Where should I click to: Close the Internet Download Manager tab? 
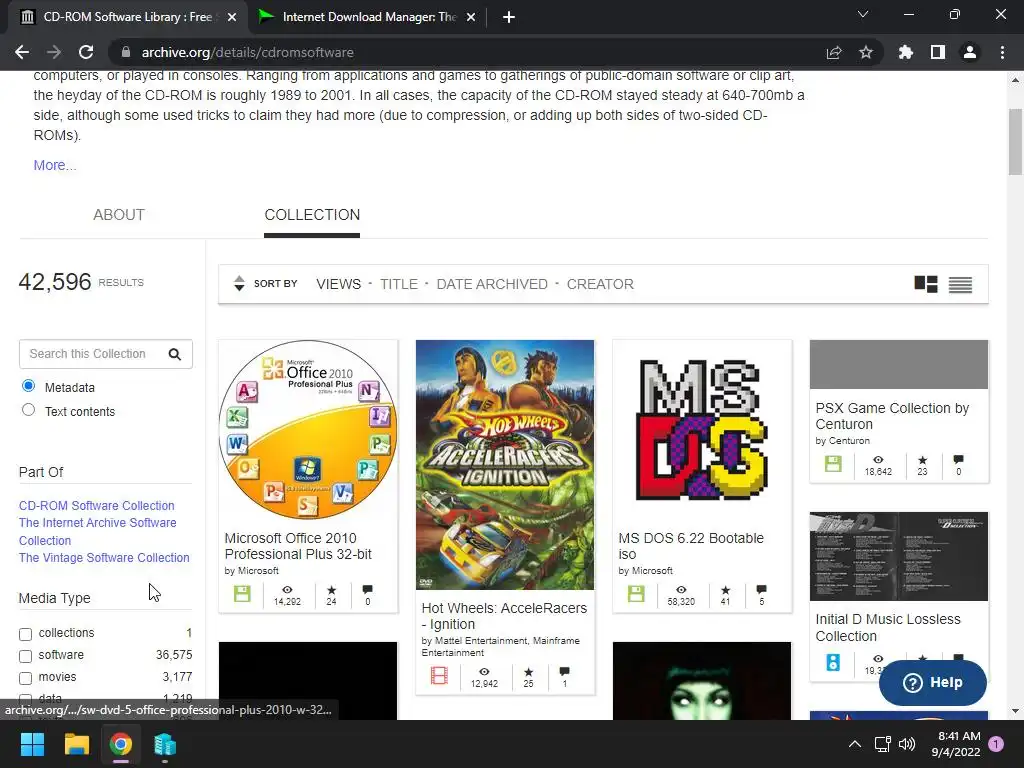click(x=471, y=17)
